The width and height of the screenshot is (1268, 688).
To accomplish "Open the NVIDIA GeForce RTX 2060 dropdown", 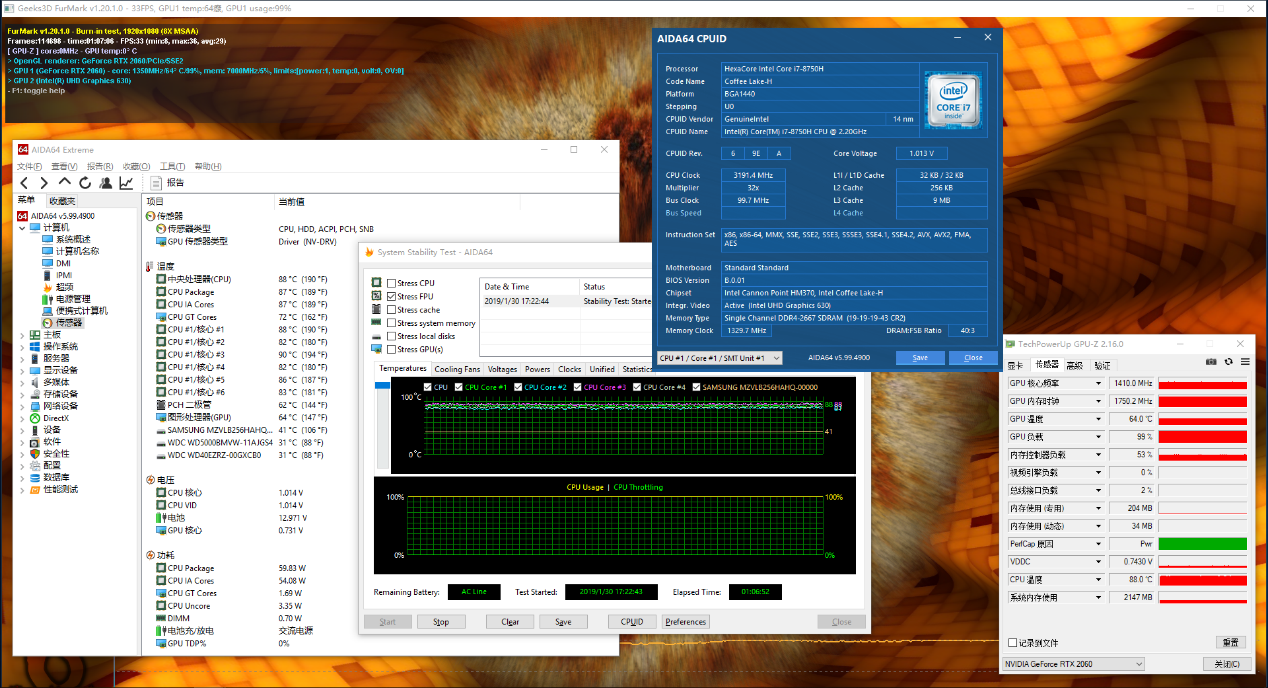I will [x=1074, y=664].
